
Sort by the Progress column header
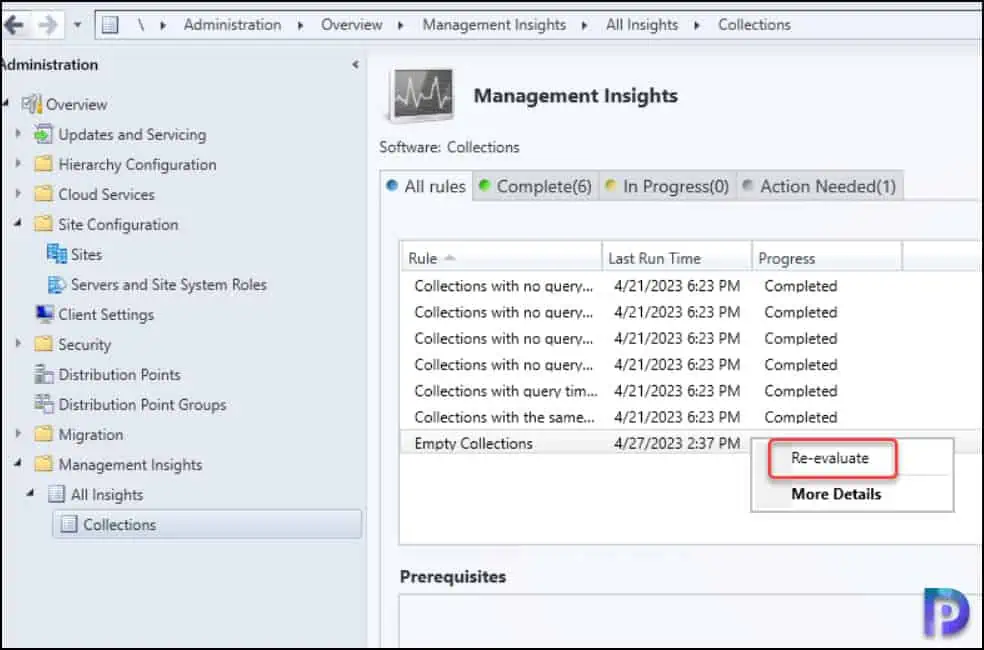point(827,258)
